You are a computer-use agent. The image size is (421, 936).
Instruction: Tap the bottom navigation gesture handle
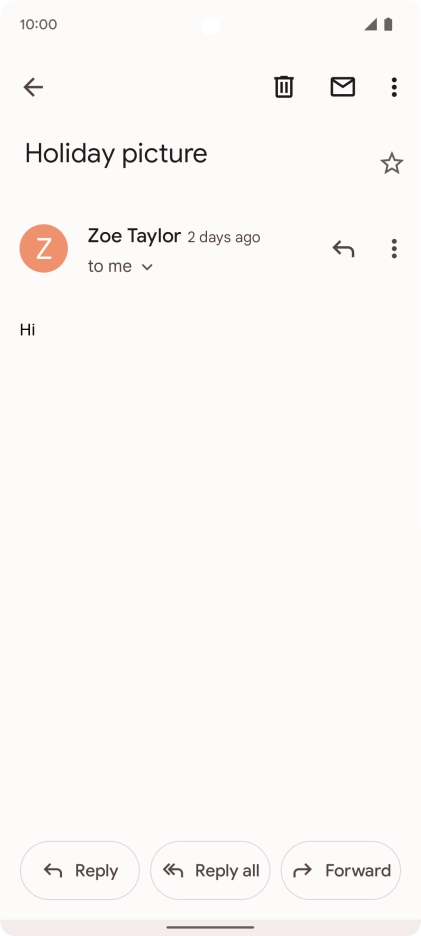[210, 927]
